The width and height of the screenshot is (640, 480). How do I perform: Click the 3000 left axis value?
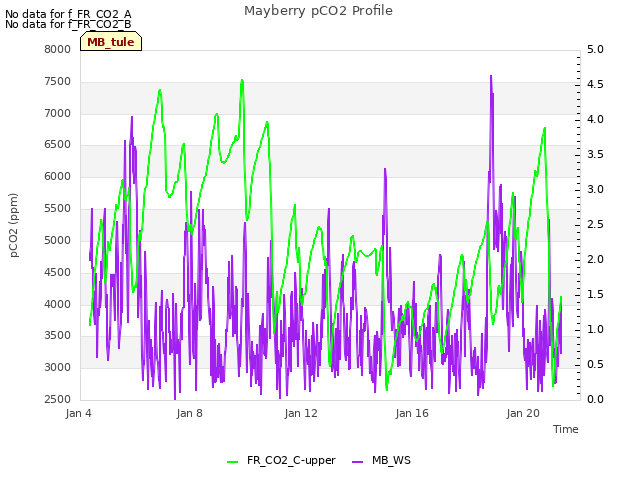58,367
